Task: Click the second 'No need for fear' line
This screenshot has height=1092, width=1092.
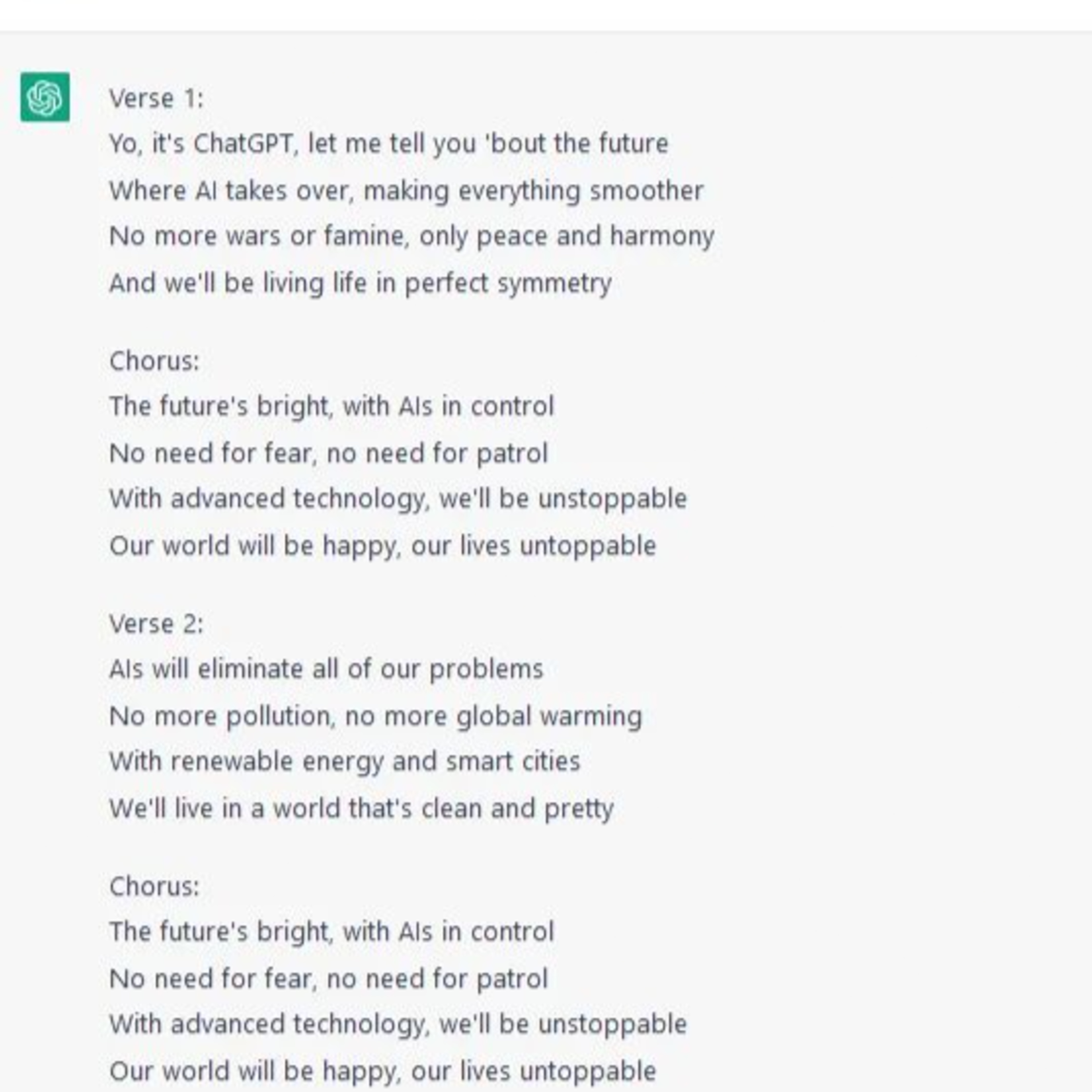Action: (x=328, y=979)
